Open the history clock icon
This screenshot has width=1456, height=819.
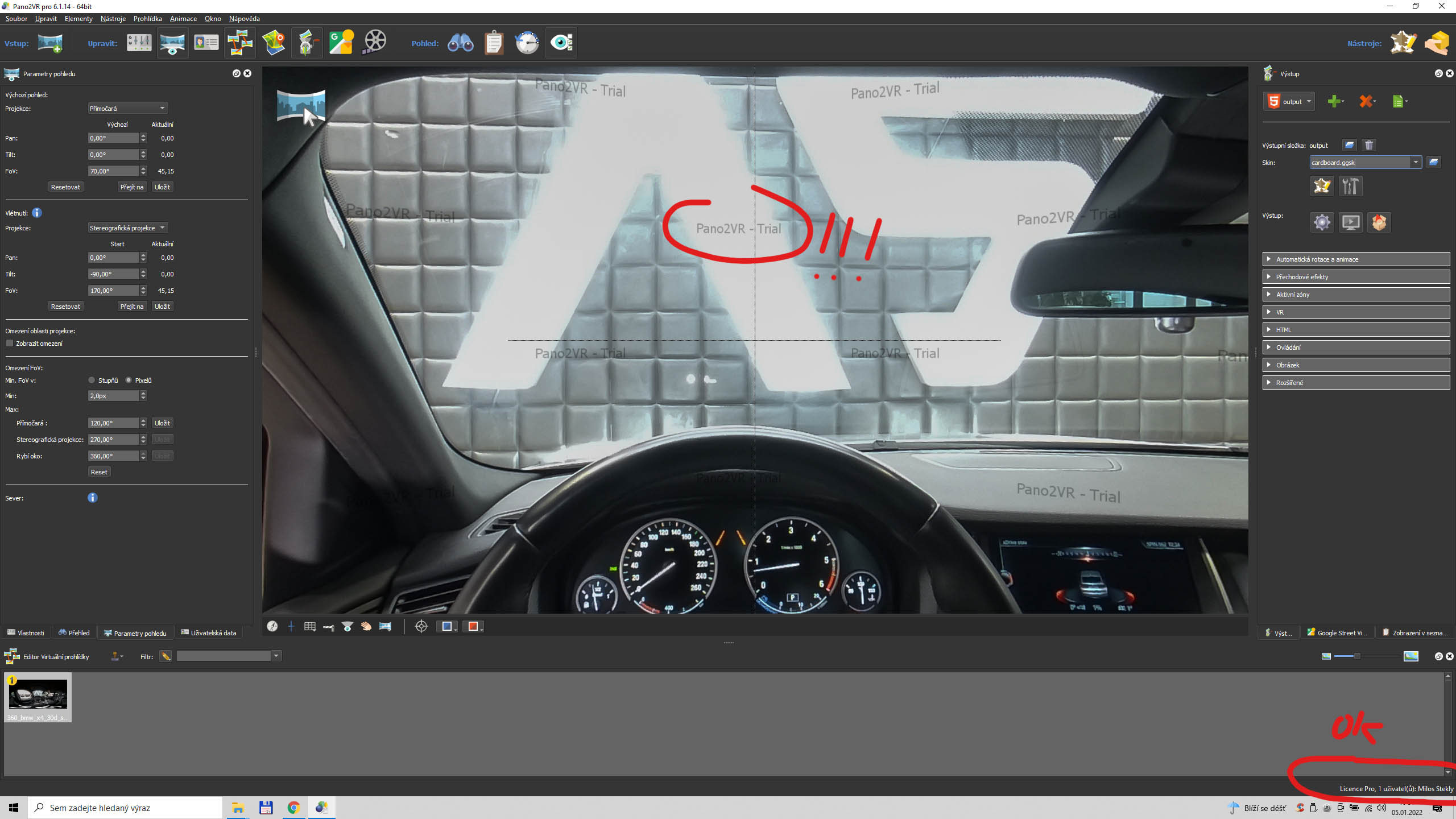[527, 43]
